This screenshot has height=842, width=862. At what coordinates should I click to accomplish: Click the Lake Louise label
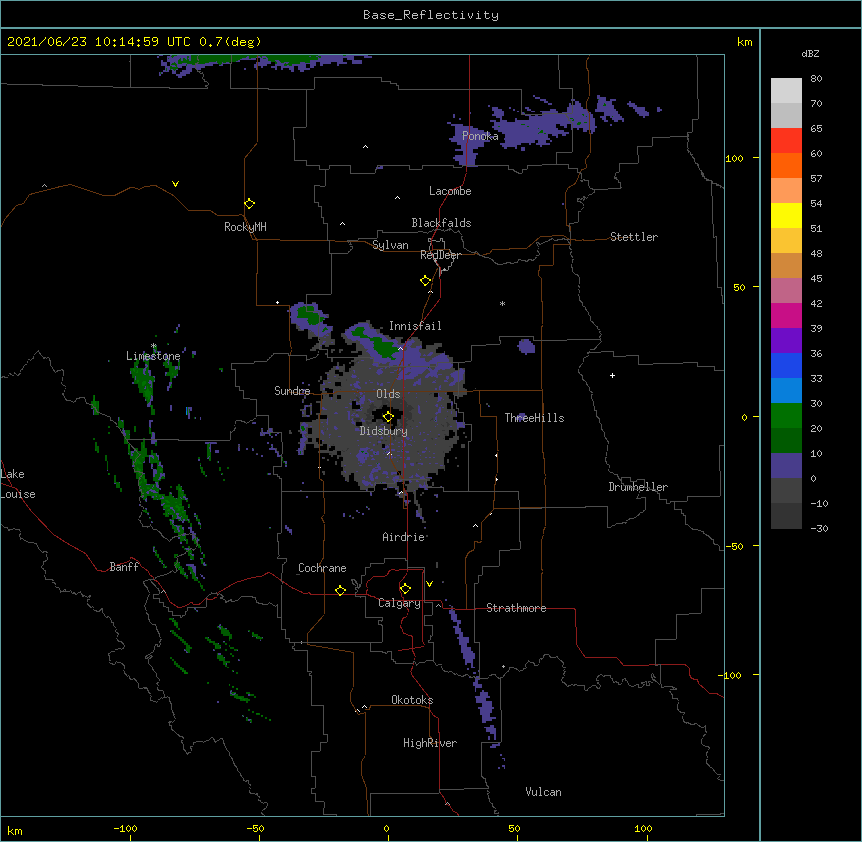coord(16,484)
